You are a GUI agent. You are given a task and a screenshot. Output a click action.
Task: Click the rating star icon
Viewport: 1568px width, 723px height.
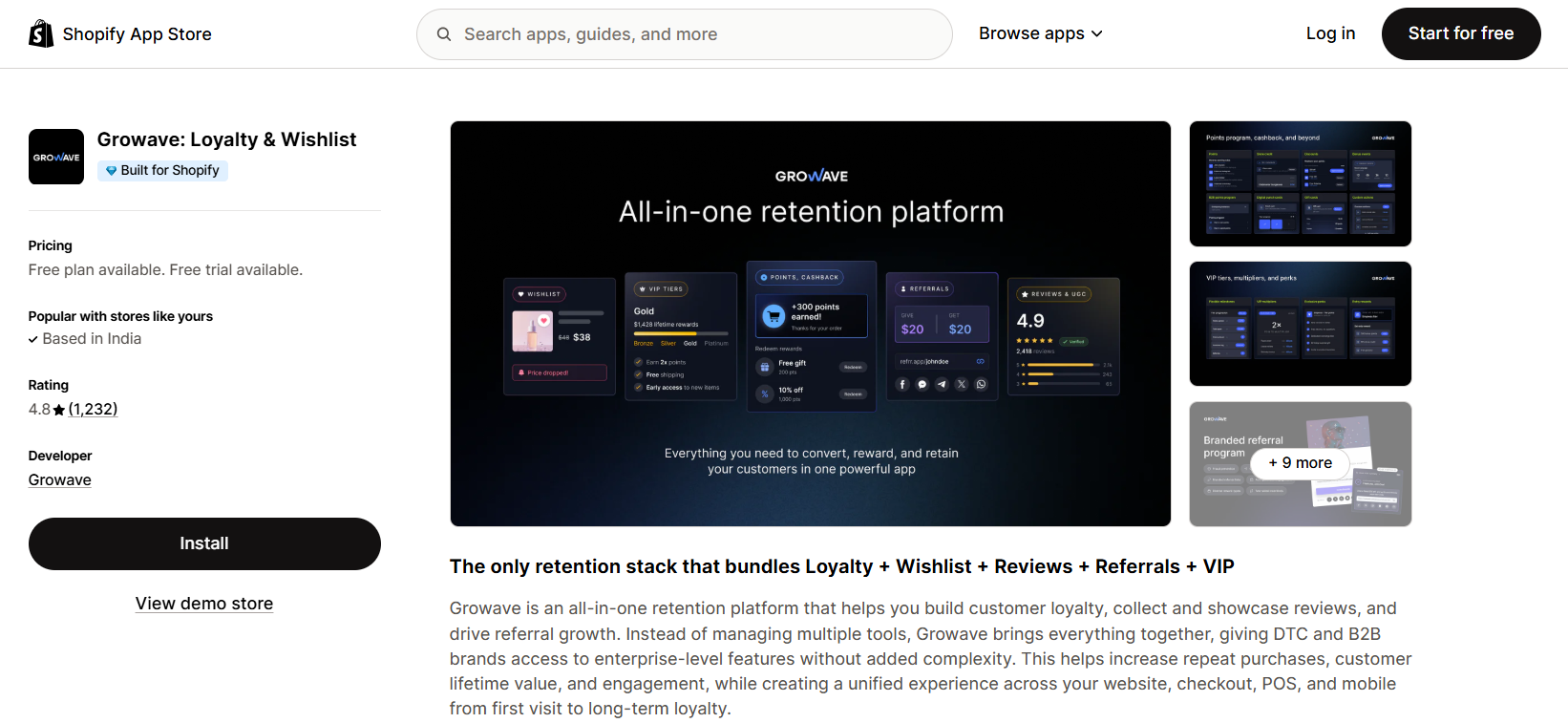(x=59, y=410)
